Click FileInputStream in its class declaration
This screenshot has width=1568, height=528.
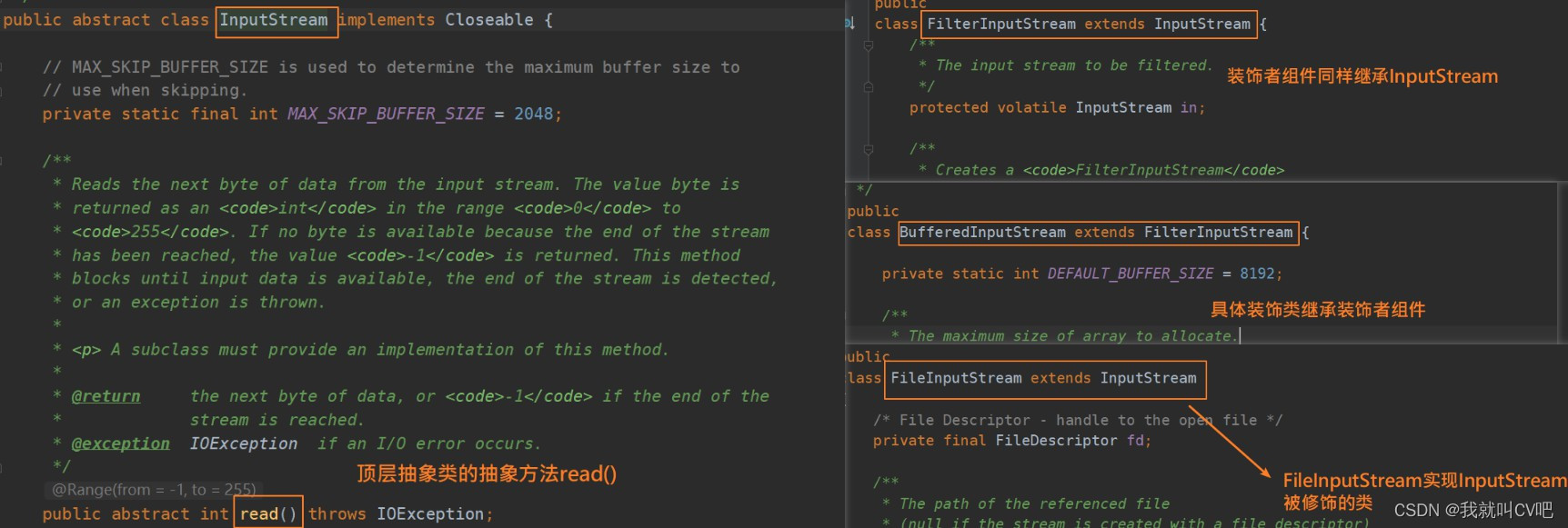tap(956, 378)
